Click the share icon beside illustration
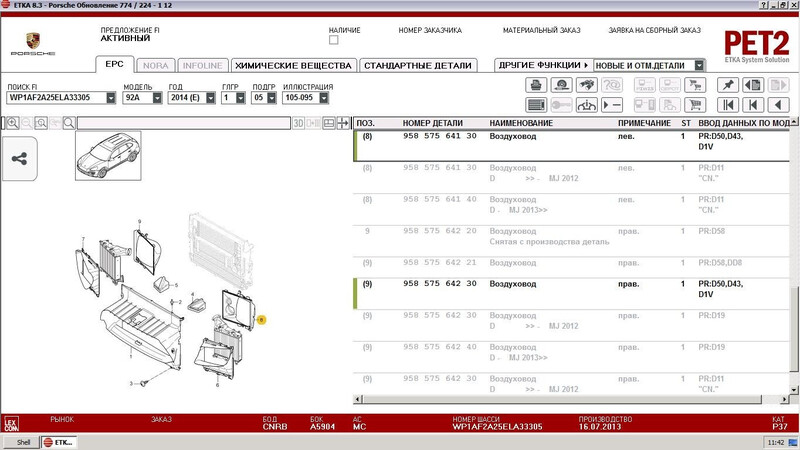This screenshot has height=450, width=800. pos(19,159)
